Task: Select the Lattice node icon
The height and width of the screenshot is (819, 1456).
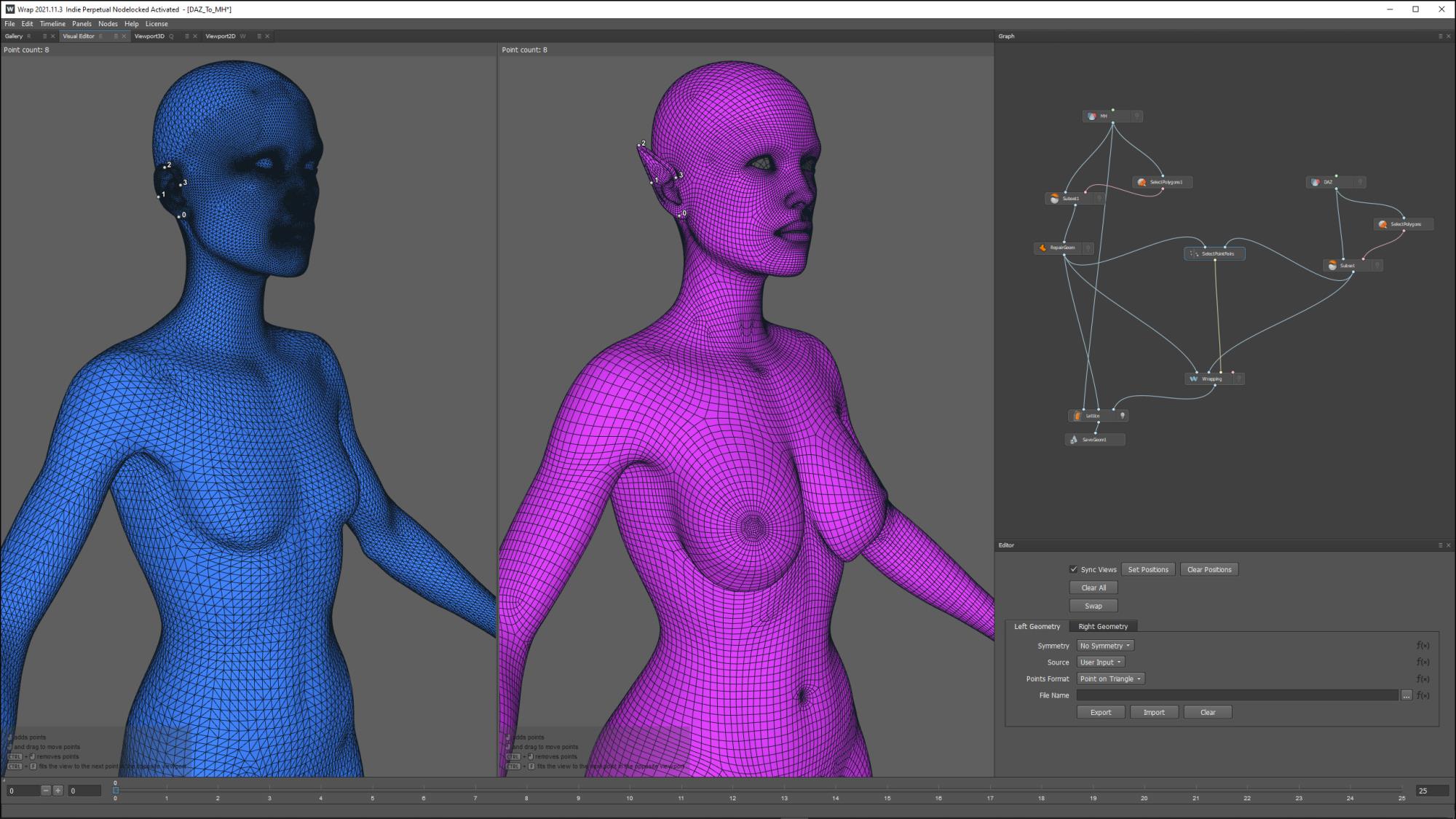Action: point(1077,416)
